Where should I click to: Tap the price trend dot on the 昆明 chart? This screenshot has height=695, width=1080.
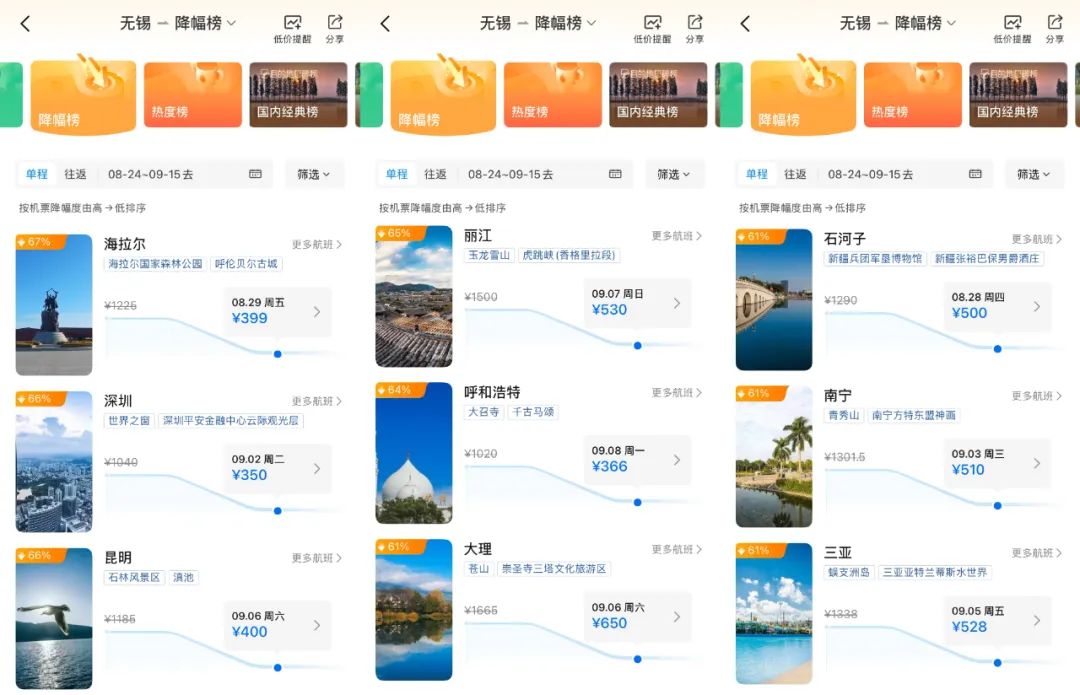point(277,667)
